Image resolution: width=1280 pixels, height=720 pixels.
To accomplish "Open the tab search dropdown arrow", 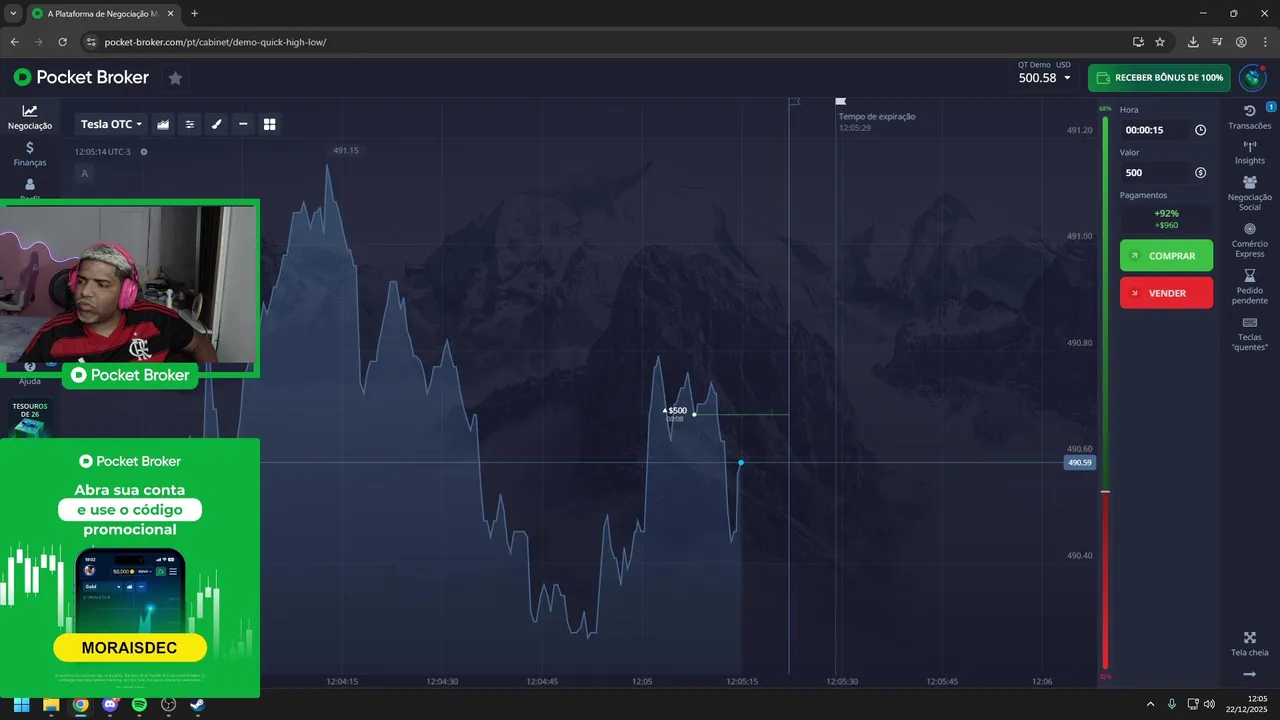I will click(12, 14).
